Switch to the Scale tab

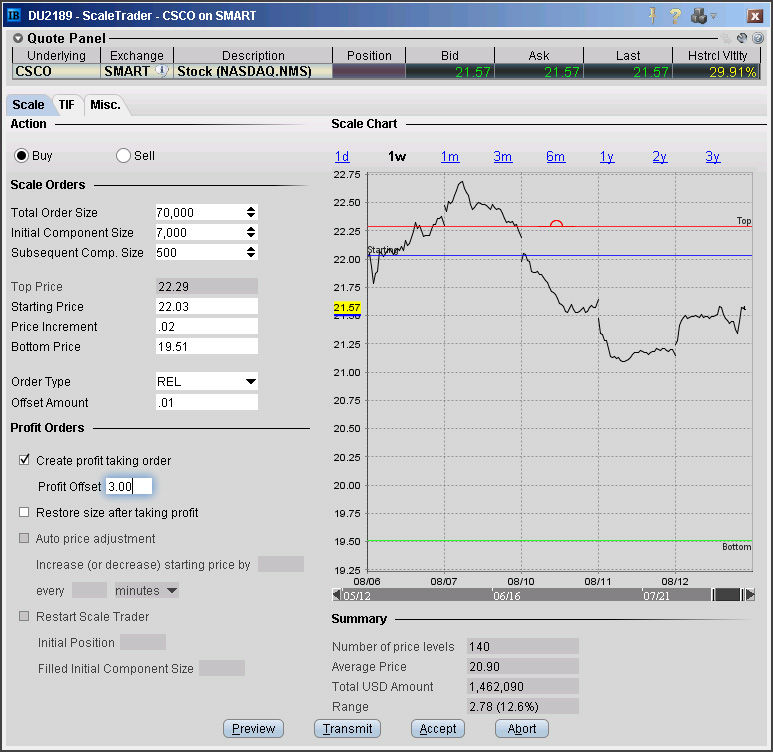tap(28, 105)
